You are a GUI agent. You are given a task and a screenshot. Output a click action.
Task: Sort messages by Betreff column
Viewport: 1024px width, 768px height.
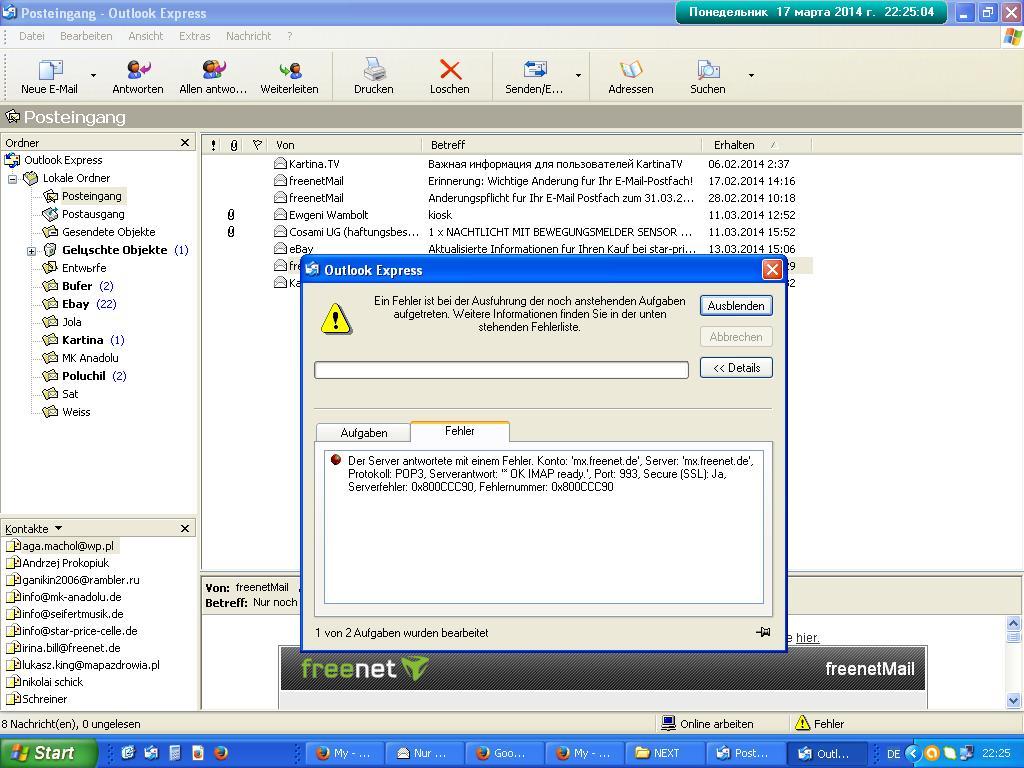[x=562, y=145]
